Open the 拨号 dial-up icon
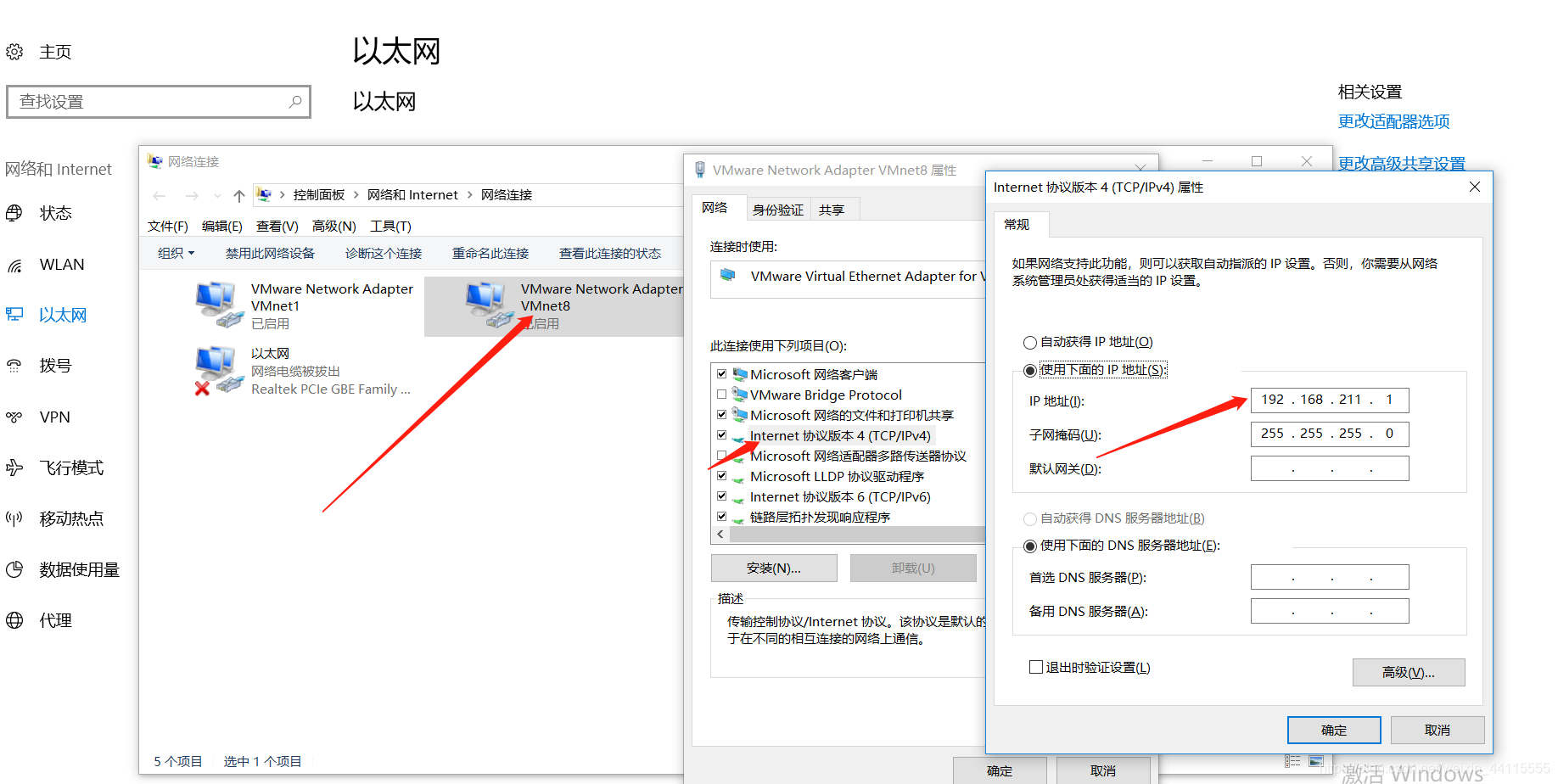Image resolution: width=1558 pixels, height=784 pixels. (14, 366)
